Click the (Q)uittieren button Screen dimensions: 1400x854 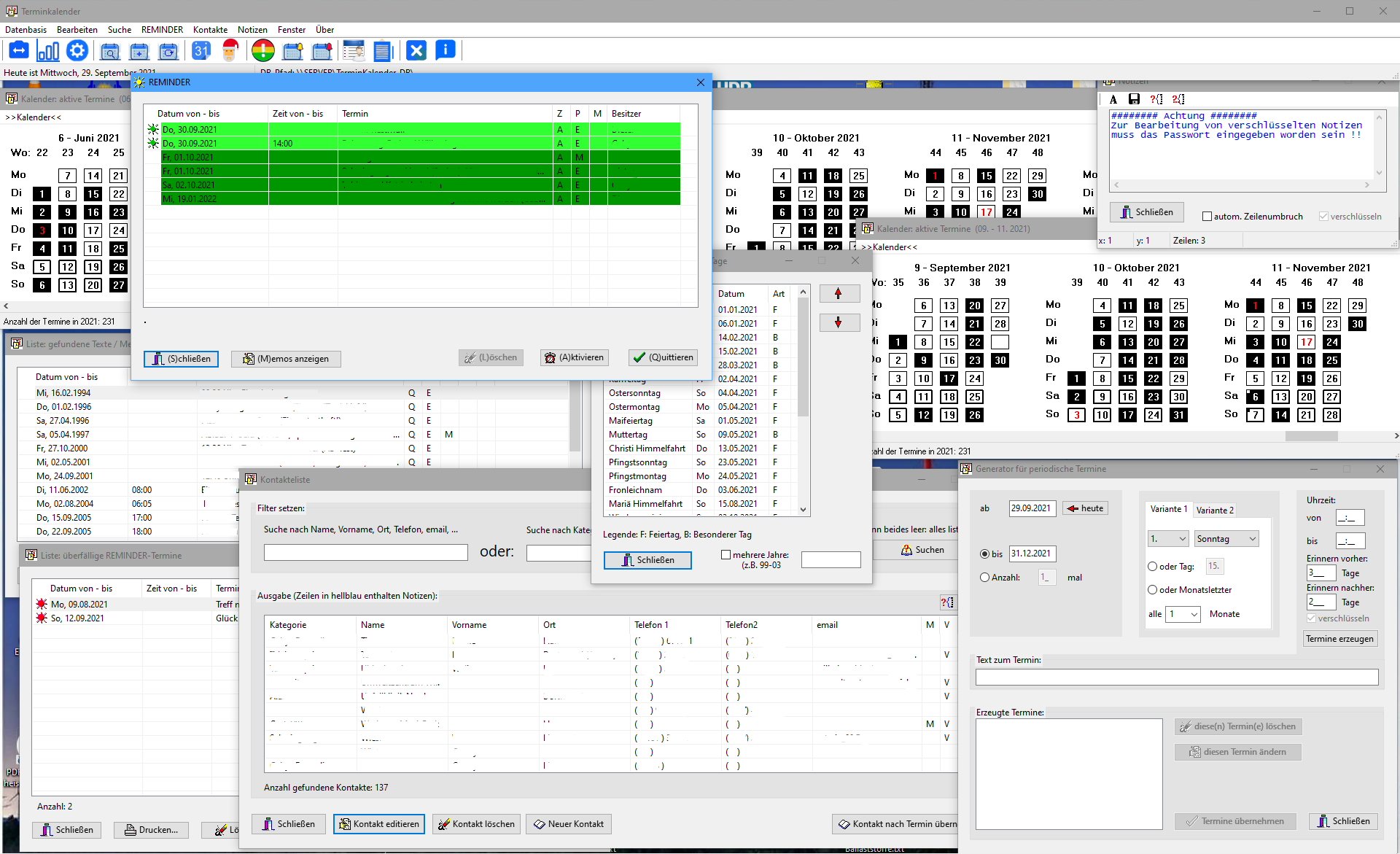[664, 357]
